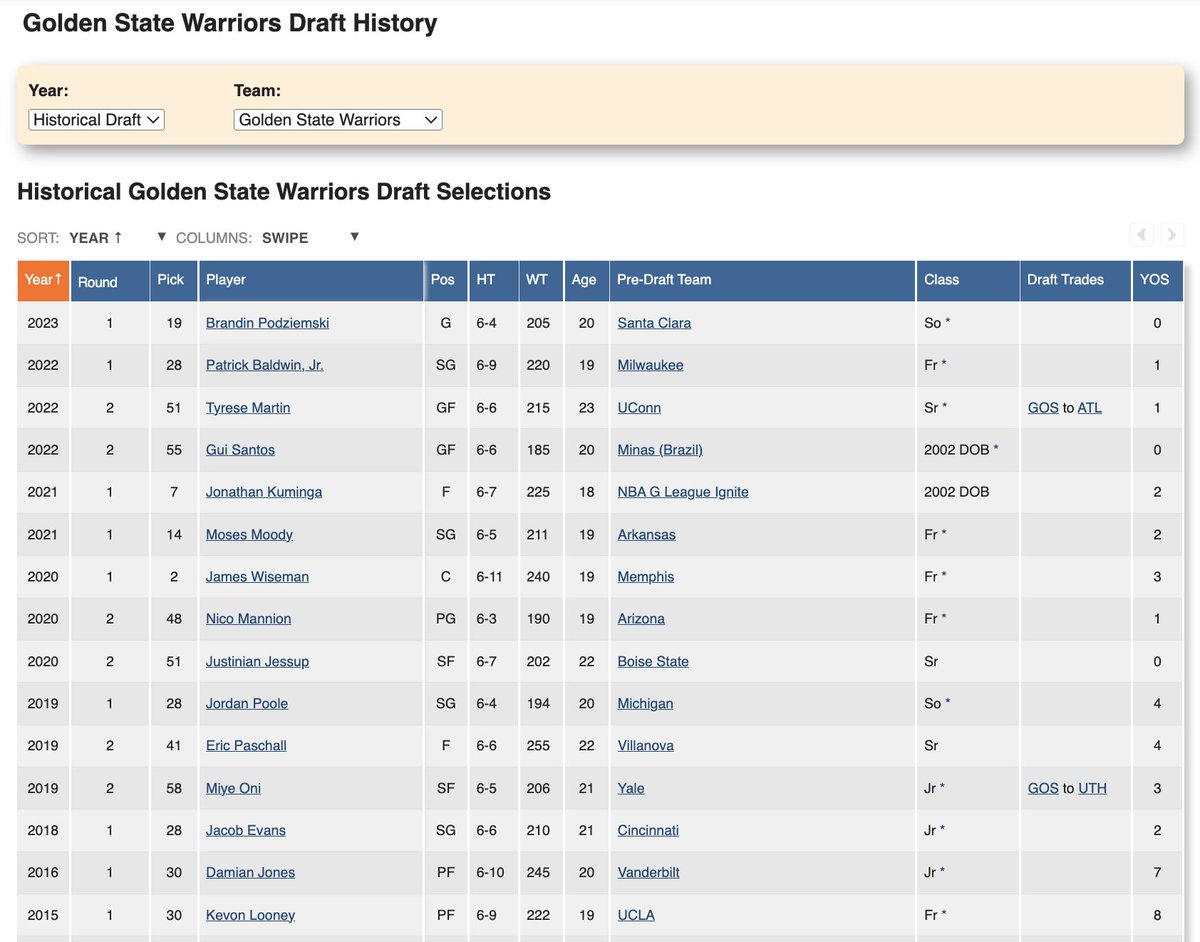The image size is (1200, 942).
Task: Open the Arizona team link
Action: [641, 619]
